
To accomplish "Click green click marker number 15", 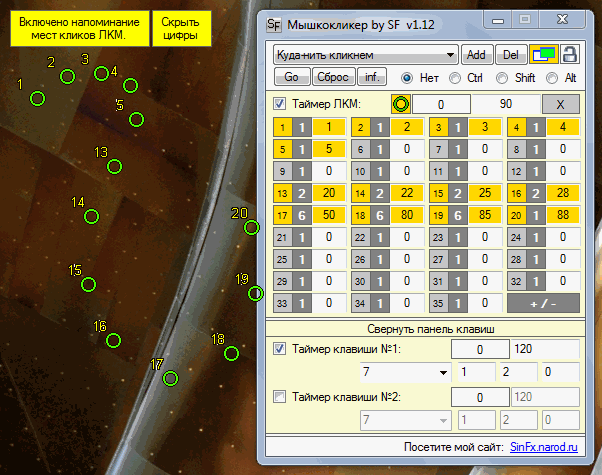I will coord(88,285).
